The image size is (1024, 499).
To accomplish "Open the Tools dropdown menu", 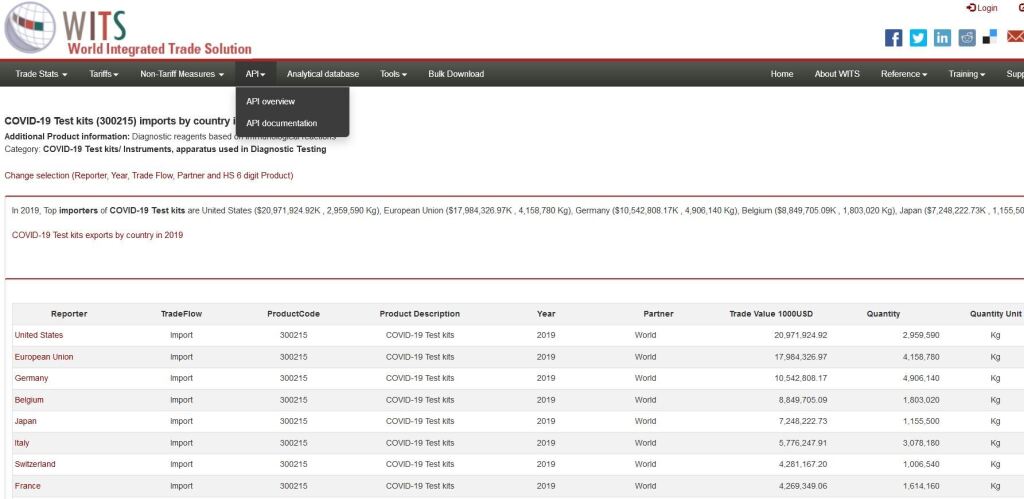I will 393,74.
